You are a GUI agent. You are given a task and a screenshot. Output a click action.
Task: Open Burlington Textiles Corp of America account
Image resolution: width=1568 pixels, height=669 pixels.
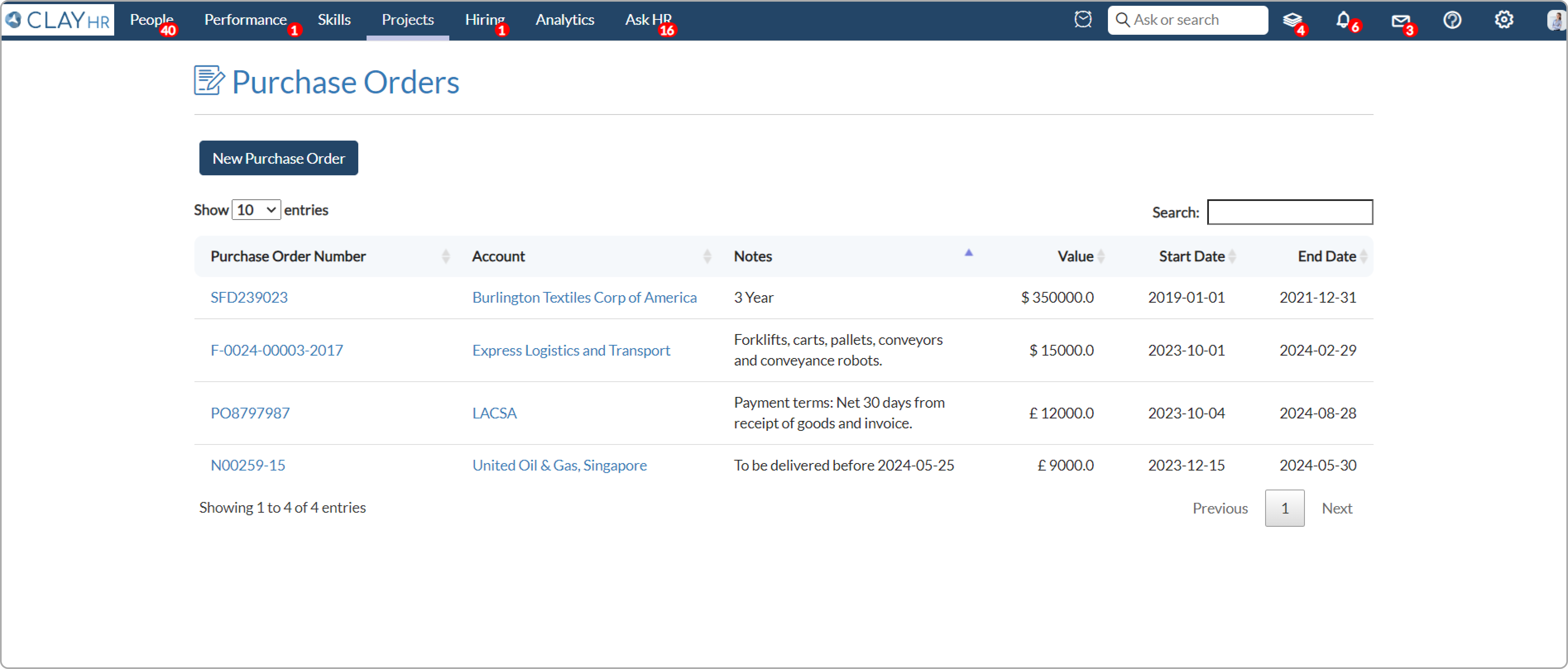click(x=584, y=297)
